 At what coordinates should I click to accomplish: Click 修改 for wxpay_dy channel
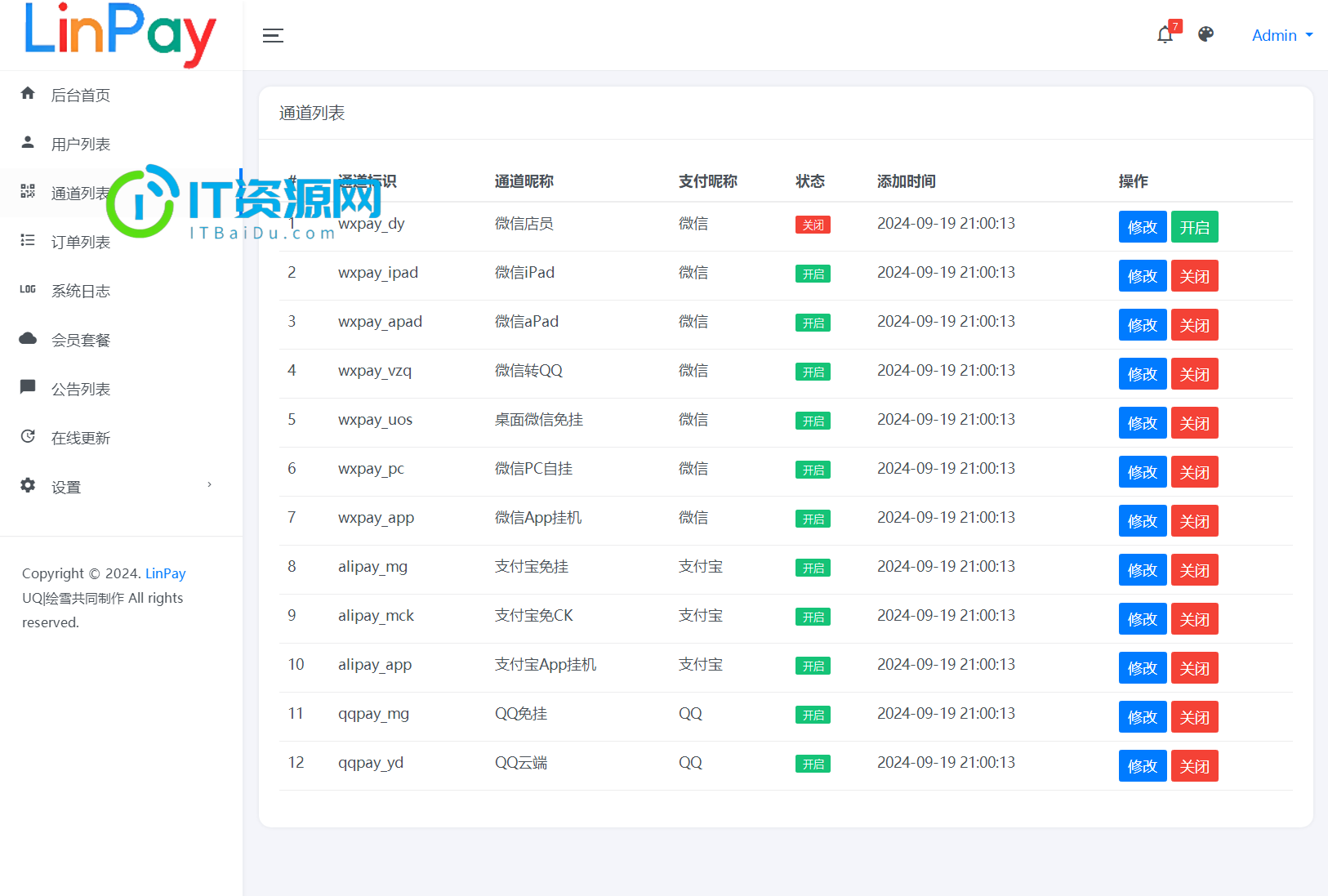click(1143, 227)
